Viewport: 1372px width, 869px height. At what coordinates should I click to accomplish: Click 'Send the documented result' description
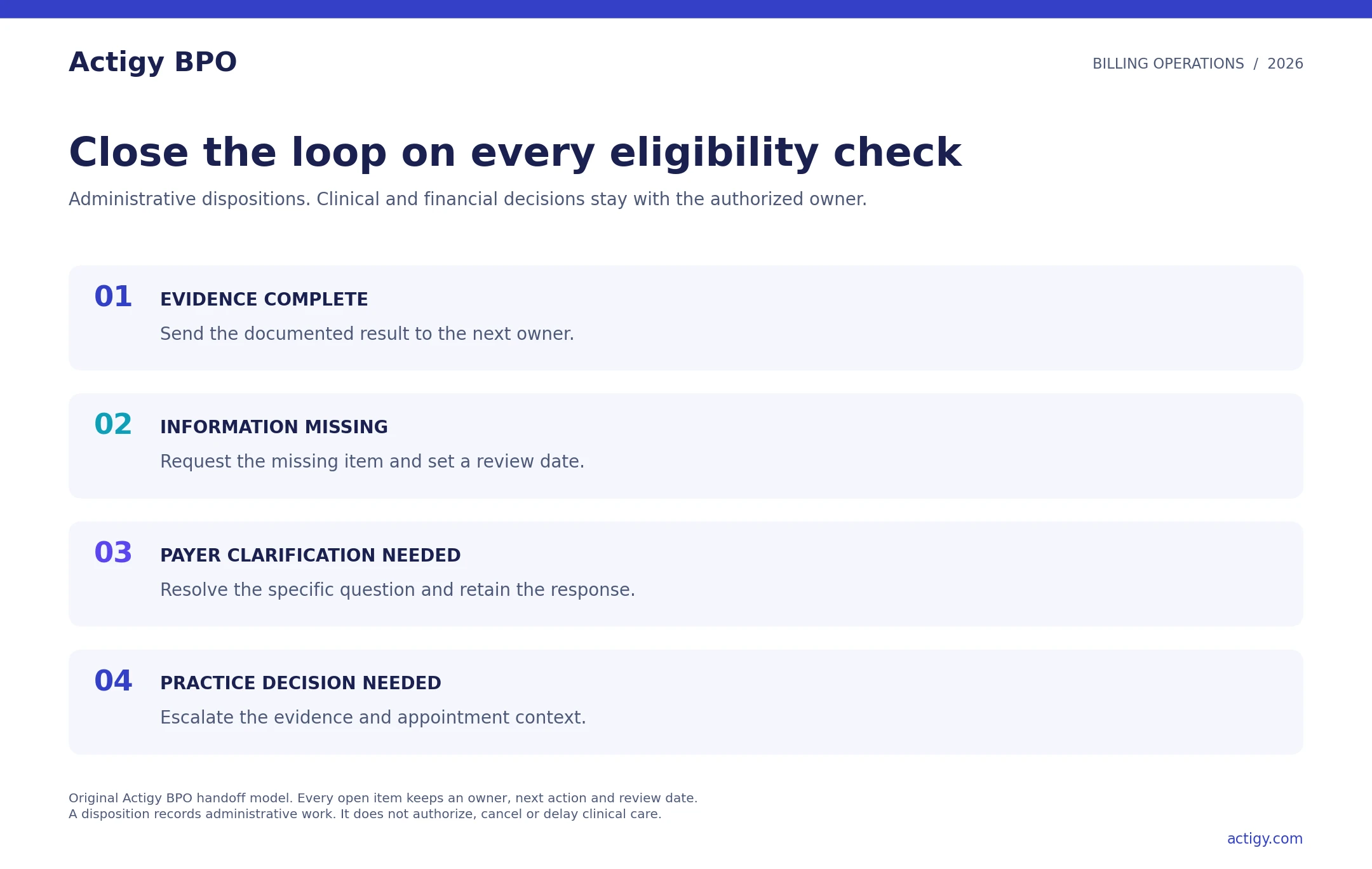[x=367, y=333]
